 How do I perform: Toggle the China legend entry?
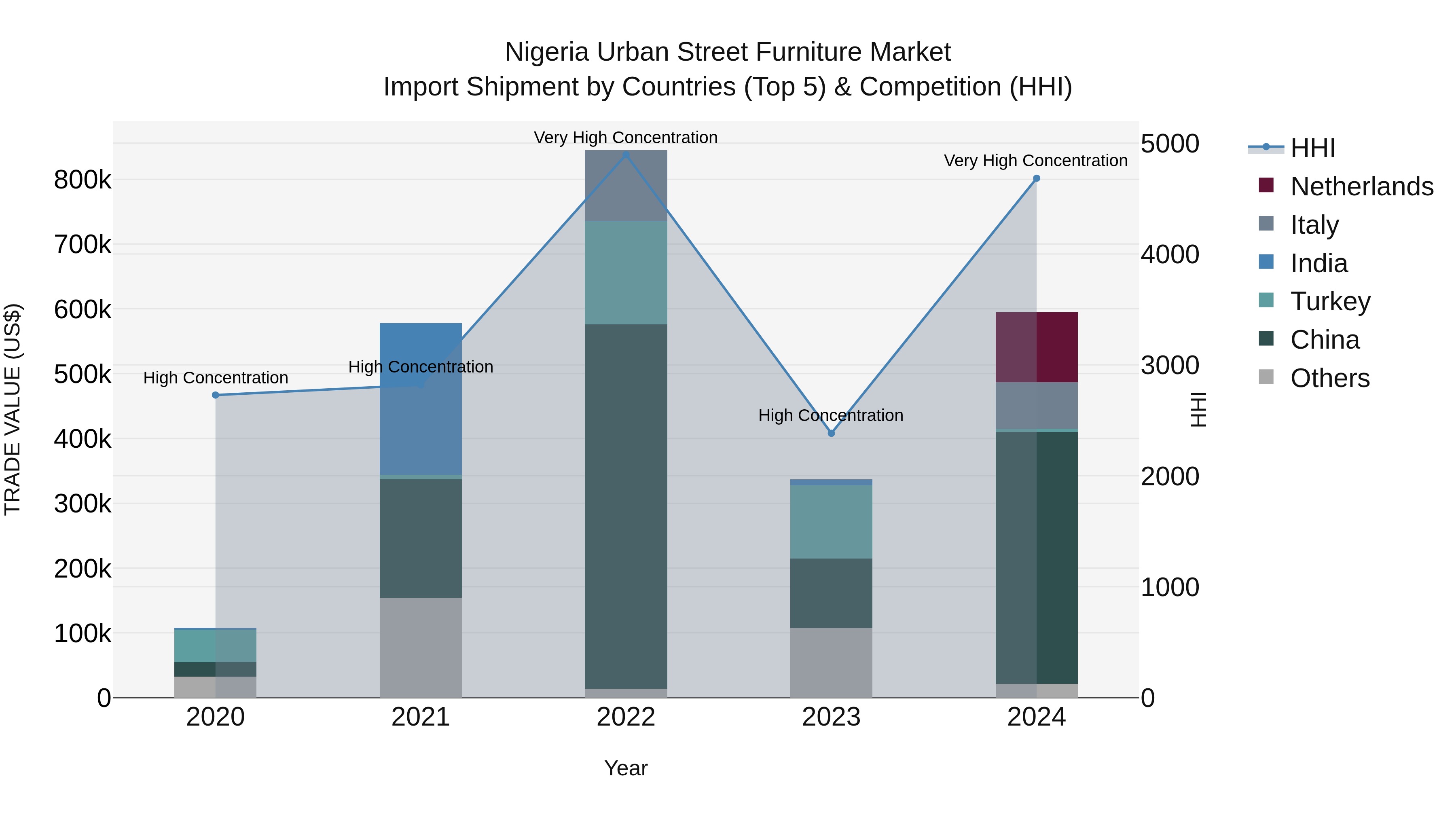[x=1309, y=340]
